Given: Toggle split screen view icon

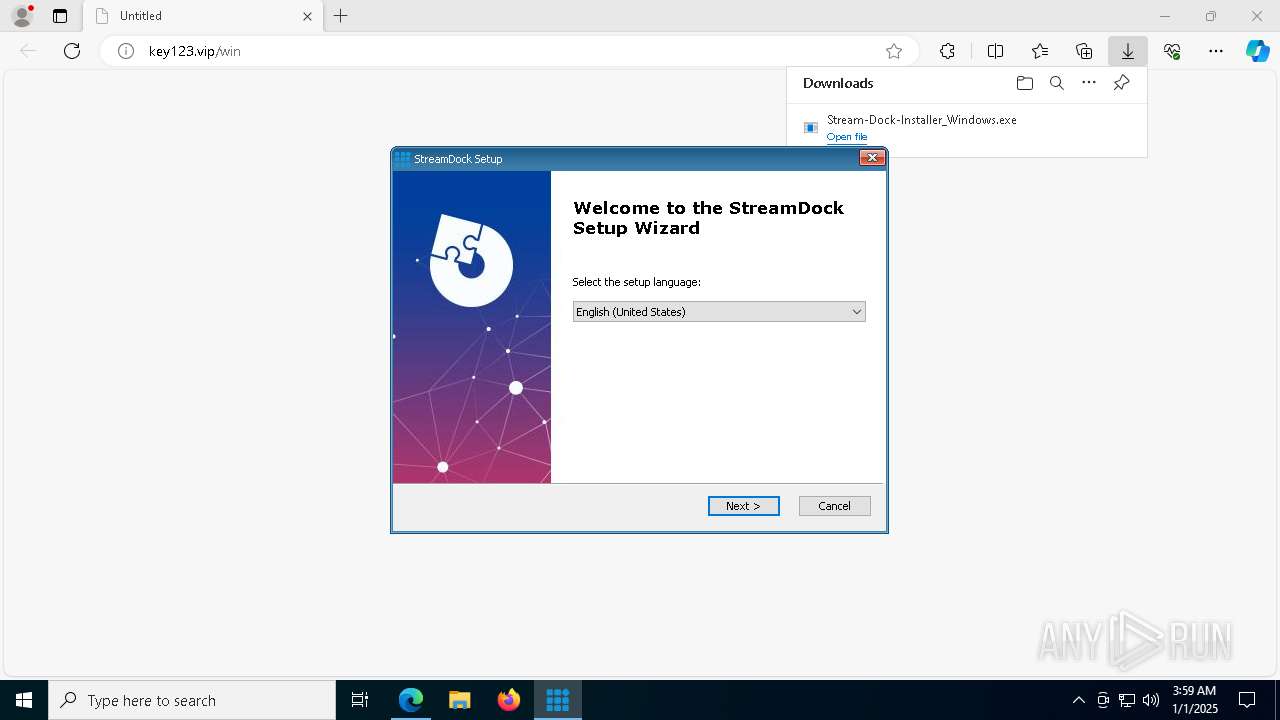Looking at the screenshot, I should click(x=995, y=51).
